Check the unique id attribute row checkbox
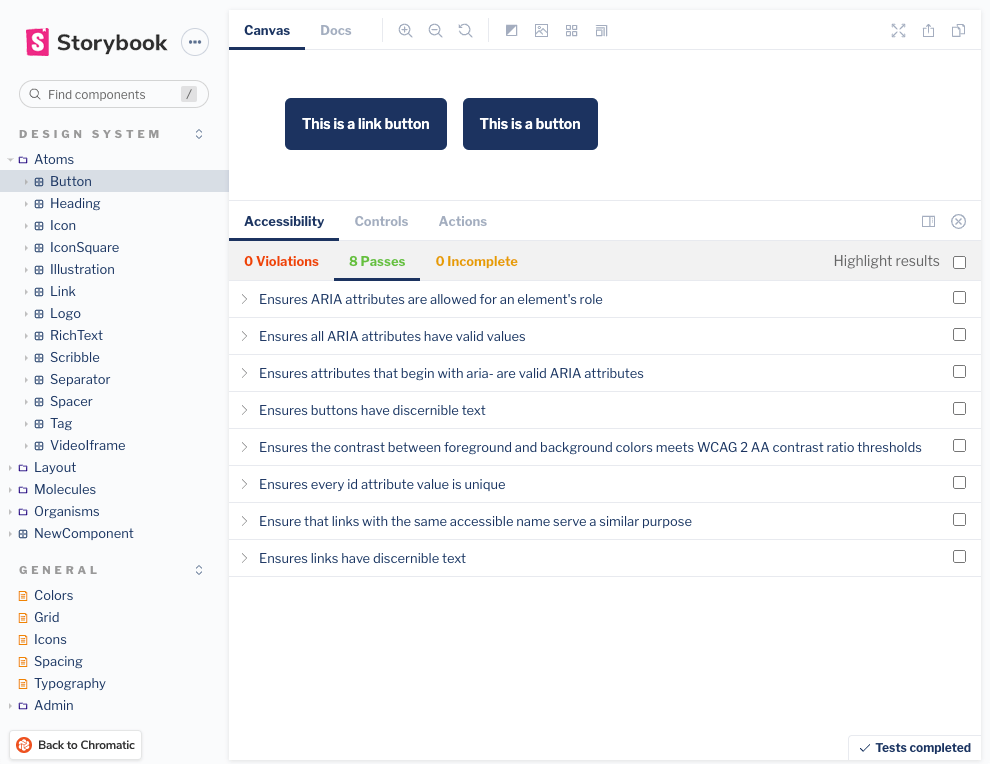Viewport: 990px width, 764px height. click(959, 482)
